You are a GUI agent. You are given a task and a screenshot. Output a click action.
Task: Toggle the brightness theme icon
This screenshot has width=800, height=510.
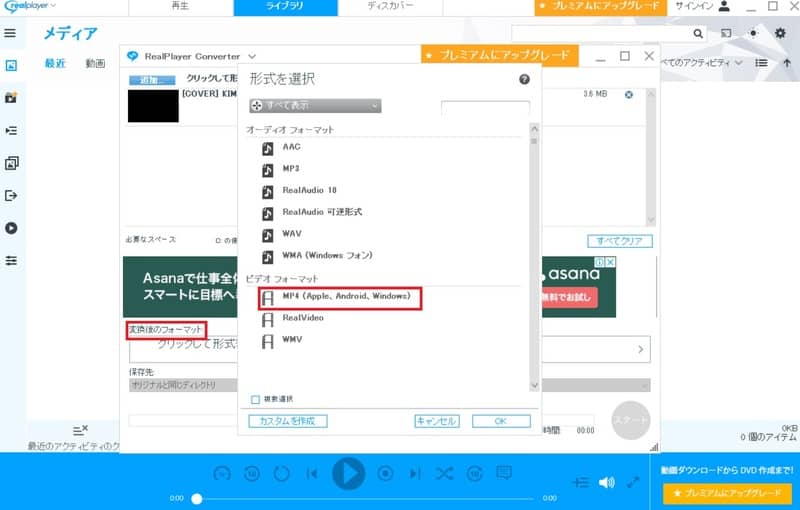tap(753, 34)
